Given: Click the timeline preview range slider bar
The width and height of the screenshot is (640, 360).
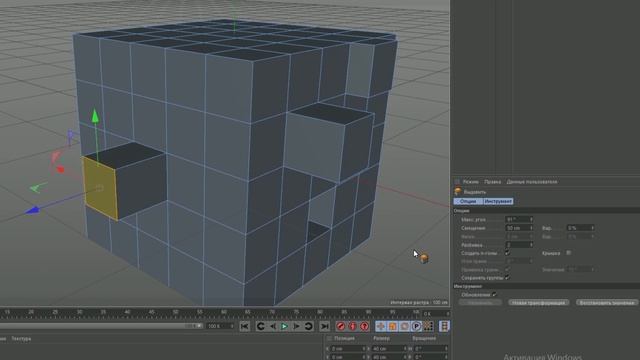Looking at the screenshot, I should [101, 326].
